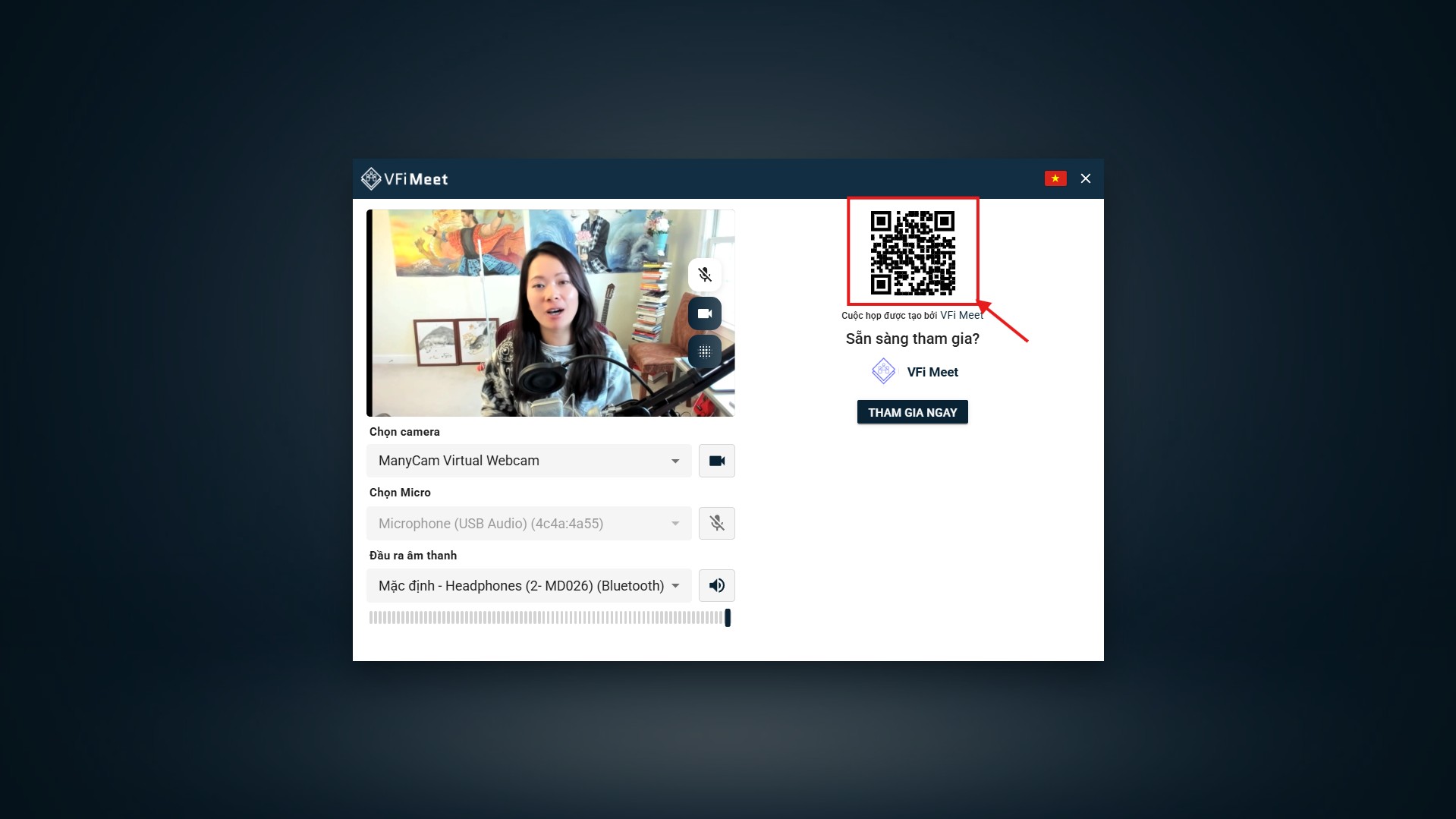This screenshot has height=819, width=1456.
Task: Unmute the microphone on the video preview
Action: click(704, 274)
